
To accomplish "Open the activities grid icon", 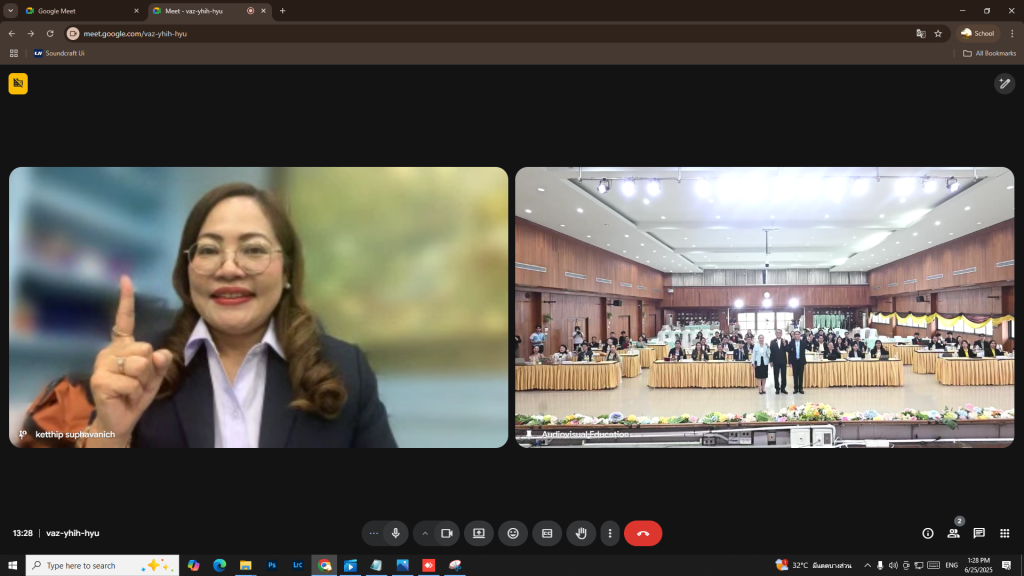I will [x=1005, y=533].
